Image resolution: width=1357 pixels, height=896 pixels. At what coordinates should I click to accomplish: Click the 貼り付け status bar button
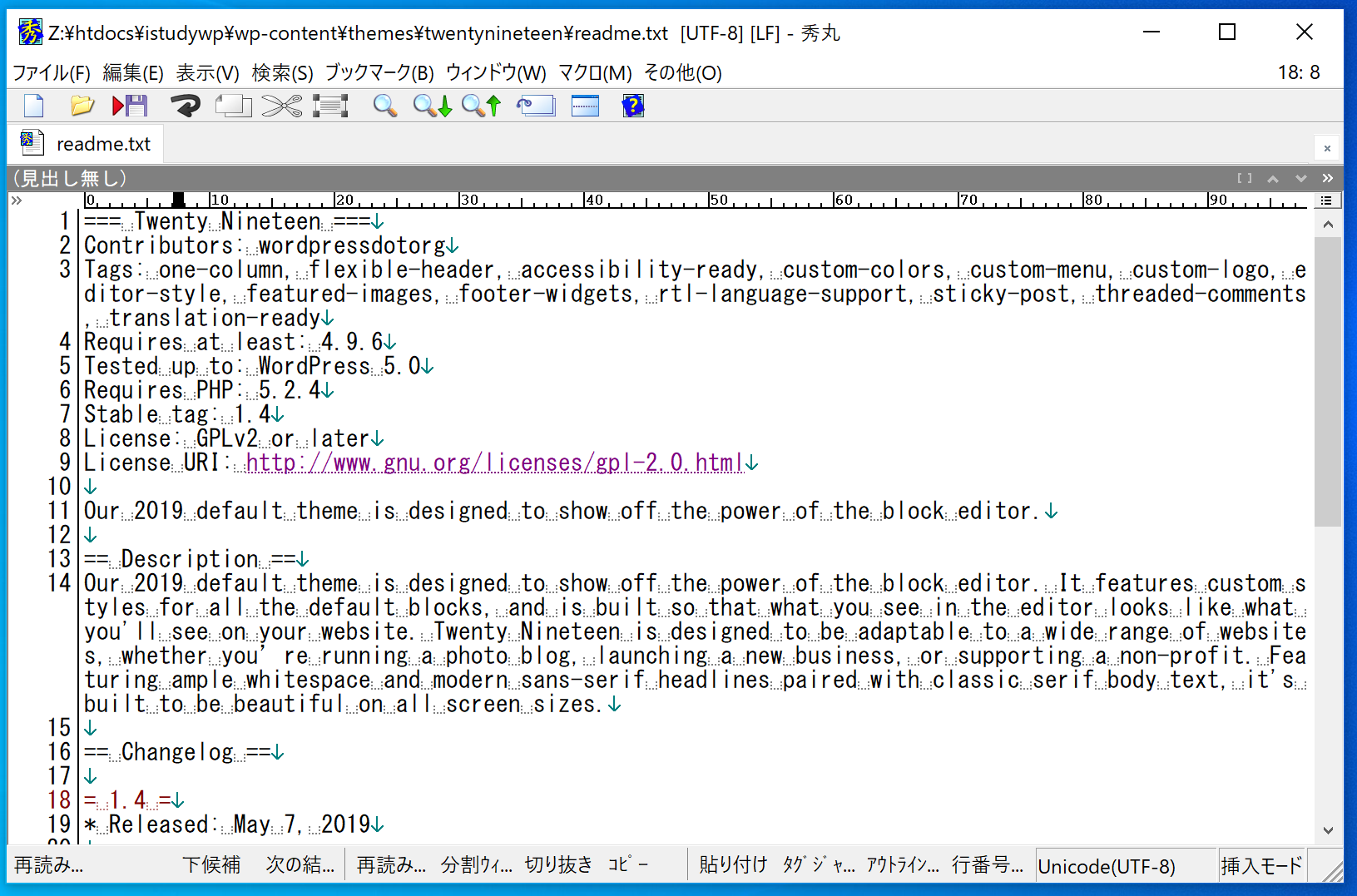(733, 865)
